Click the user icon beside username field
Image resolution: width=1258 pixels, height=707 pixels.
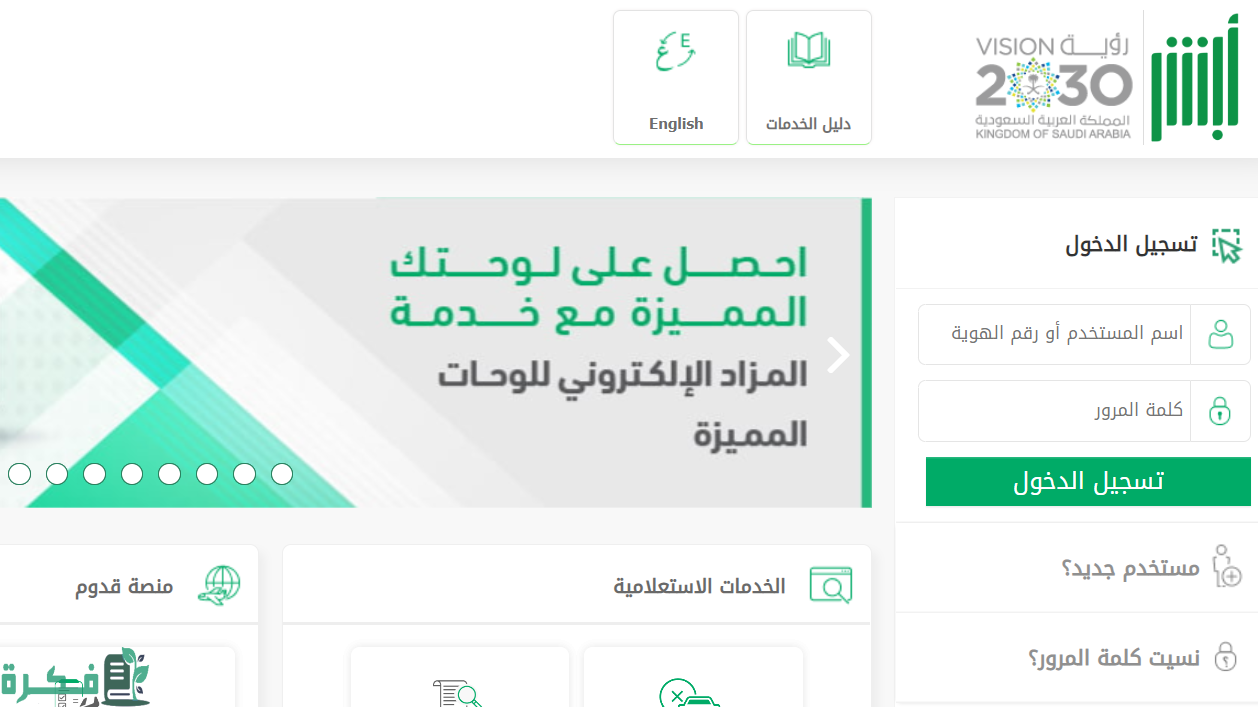click(1220, 334)
